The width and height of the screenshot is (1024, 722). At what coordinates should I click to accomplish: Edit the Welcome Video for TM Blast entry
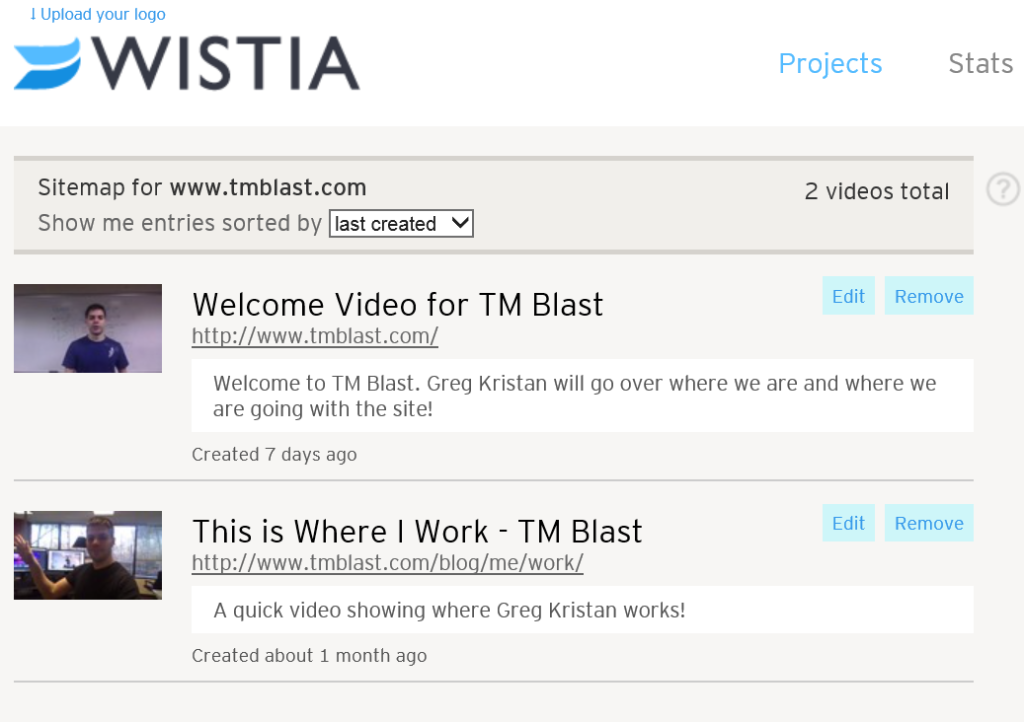(x=848, y=296)
